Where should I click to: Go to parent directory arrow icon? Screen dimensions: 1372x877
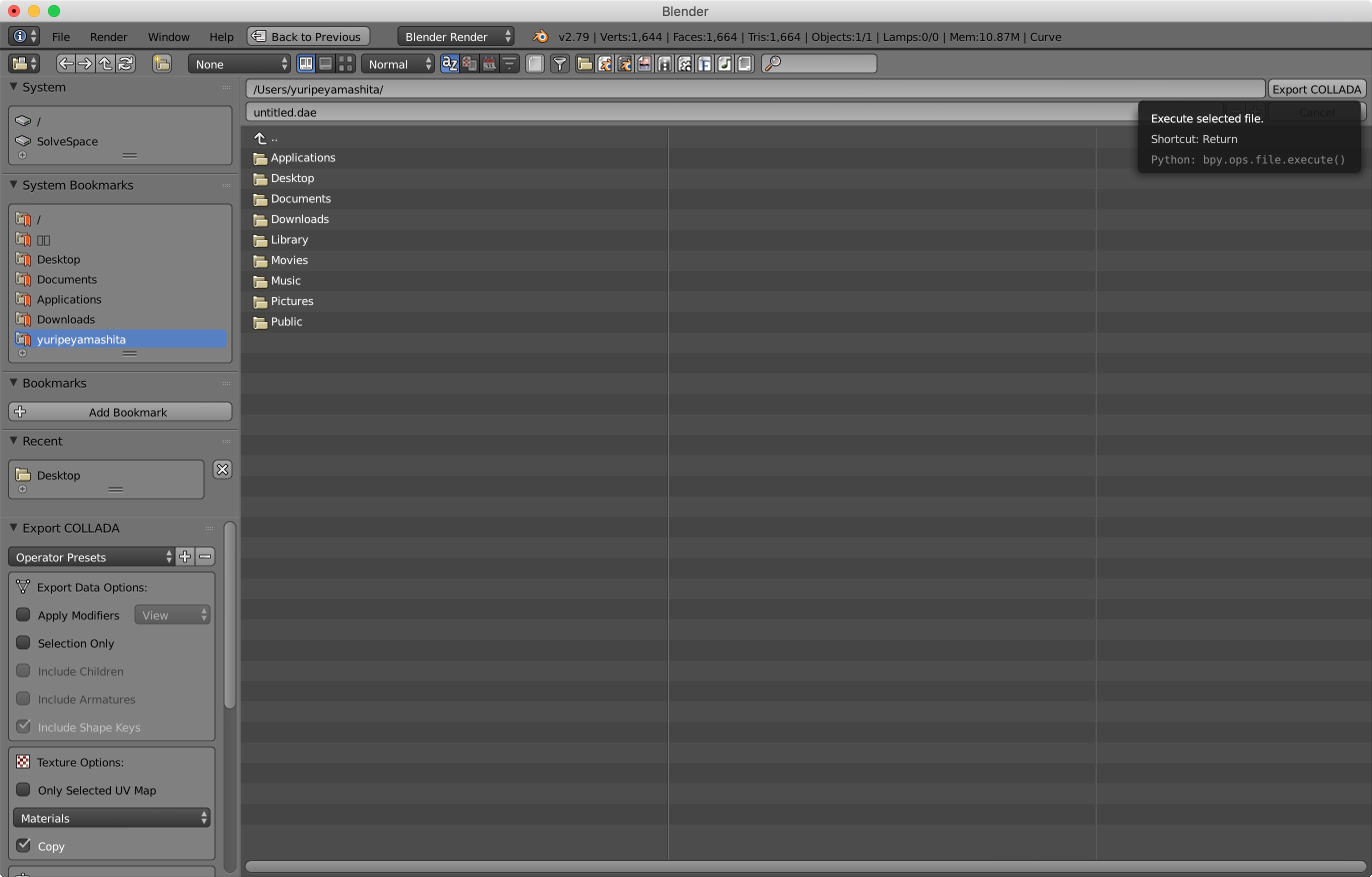pos(105,64)
